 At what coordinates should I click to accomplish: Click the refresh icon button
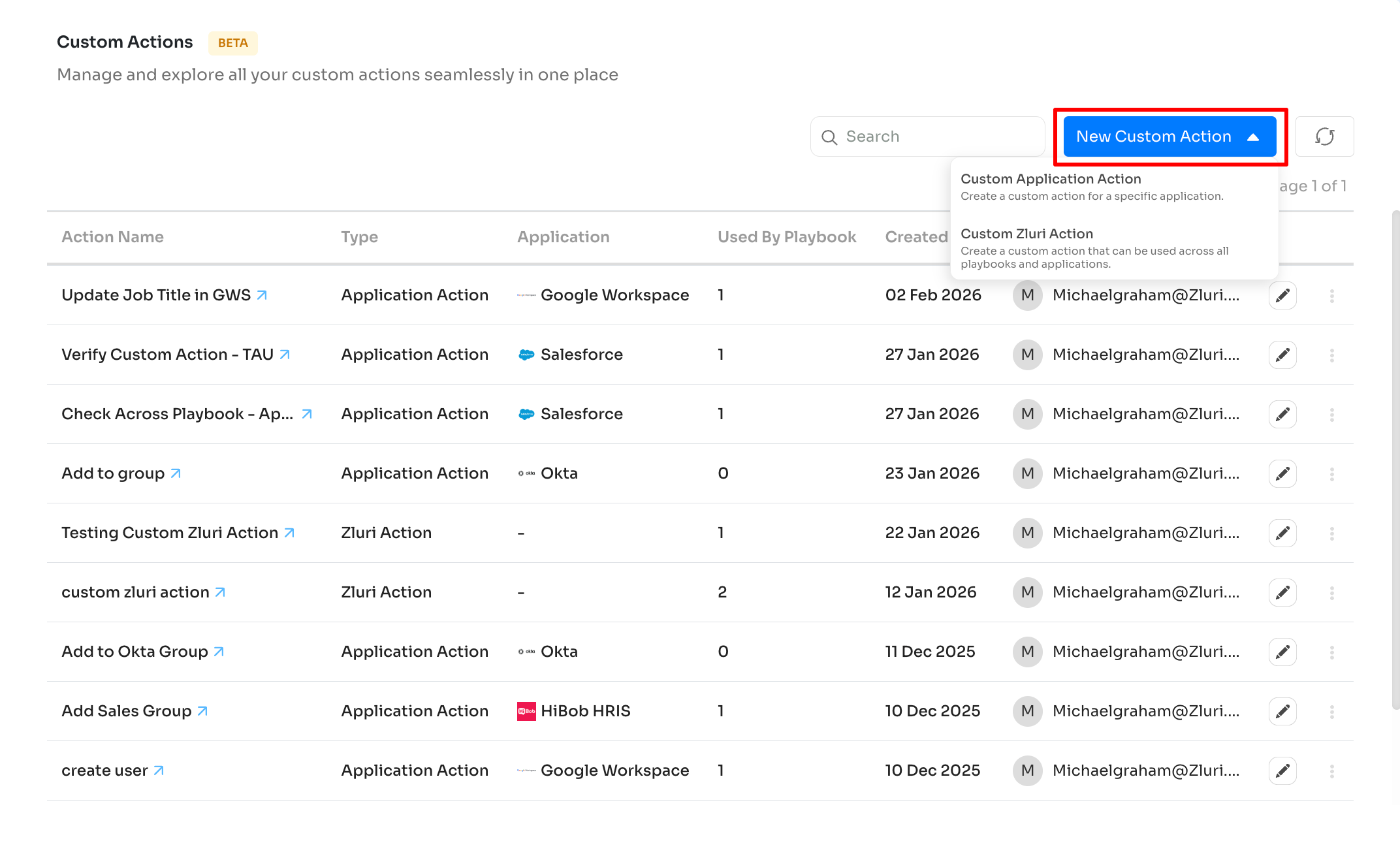[x=1324, y=136]
